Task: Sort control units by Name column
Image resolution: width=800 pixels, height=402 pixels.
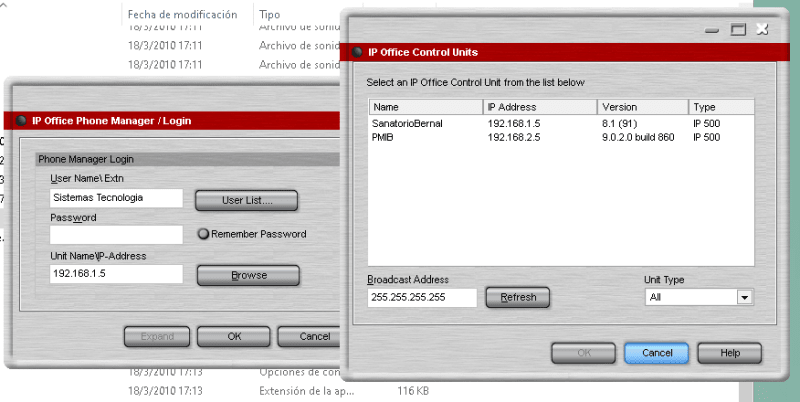Action: coord(426,107)
